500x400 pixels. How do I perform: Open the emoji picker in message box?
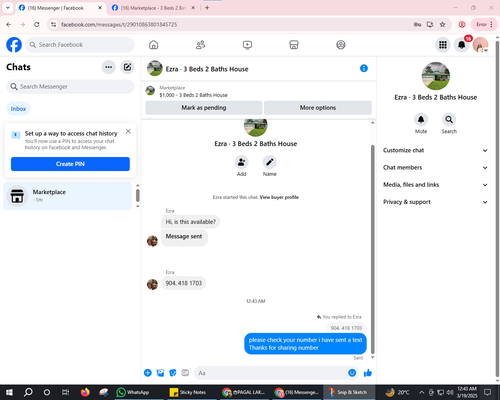(x=352, y=373)
